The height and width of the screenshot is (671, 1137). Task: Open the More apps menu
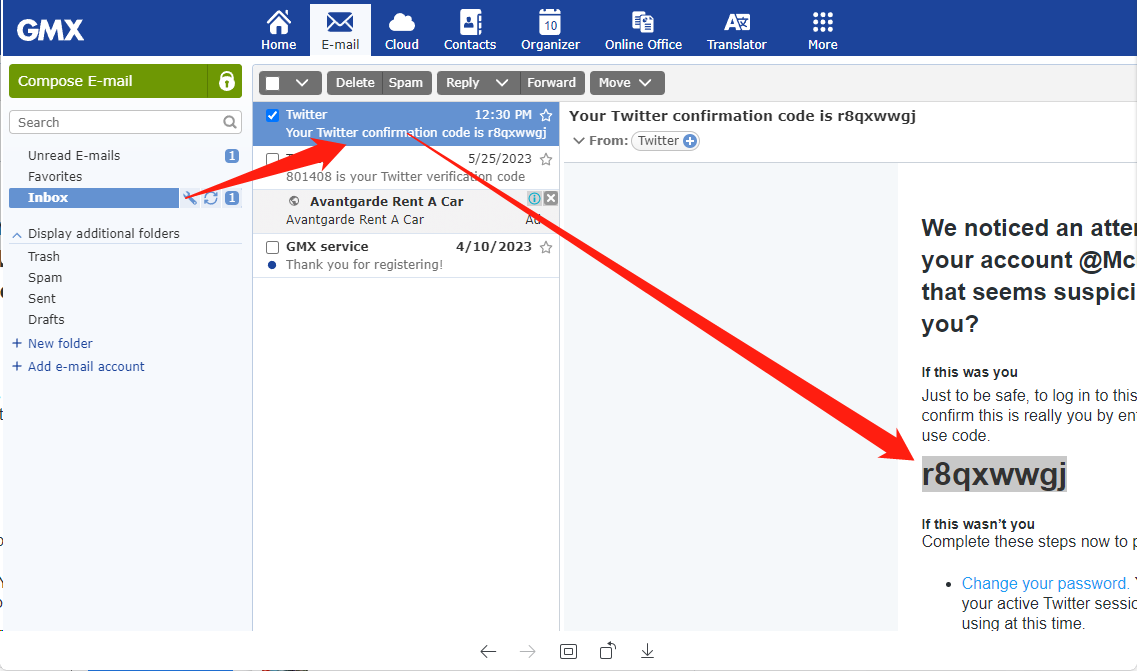(822, 30)
